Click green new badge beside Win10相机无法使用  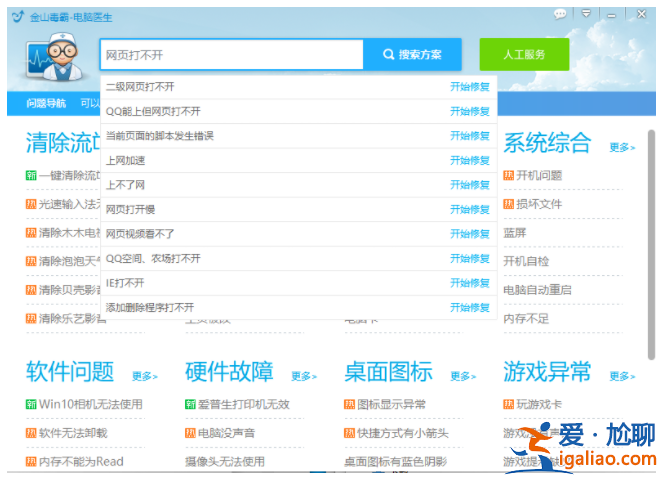[31, 405]
